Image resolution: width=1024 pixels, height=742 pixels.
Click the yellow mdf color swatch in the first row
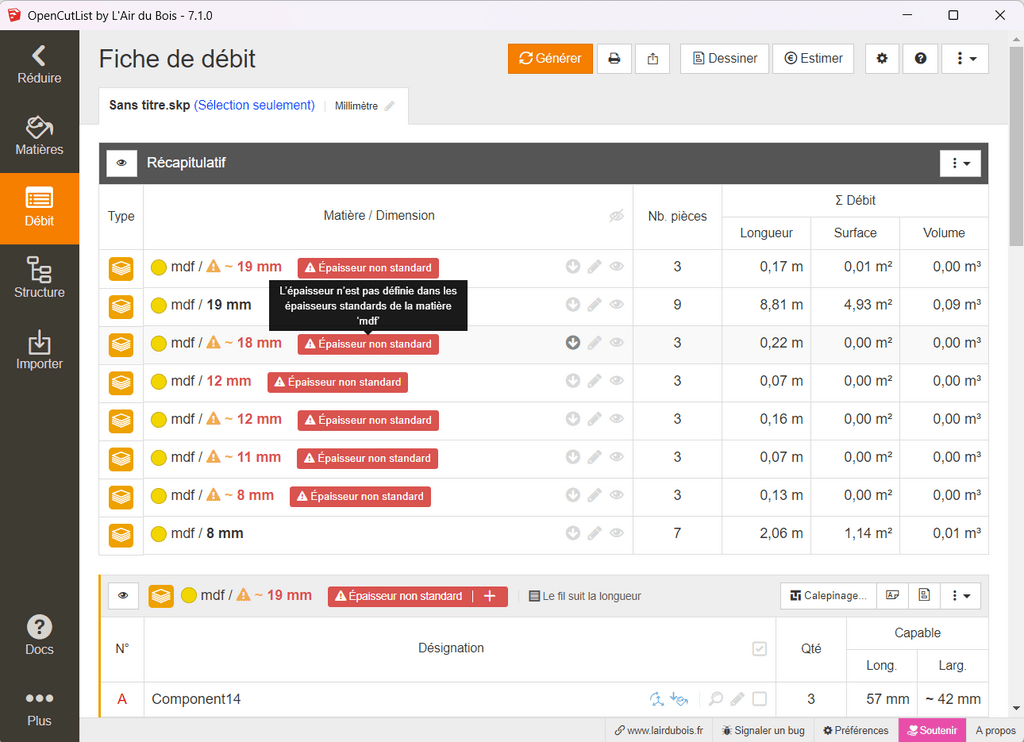158,268
